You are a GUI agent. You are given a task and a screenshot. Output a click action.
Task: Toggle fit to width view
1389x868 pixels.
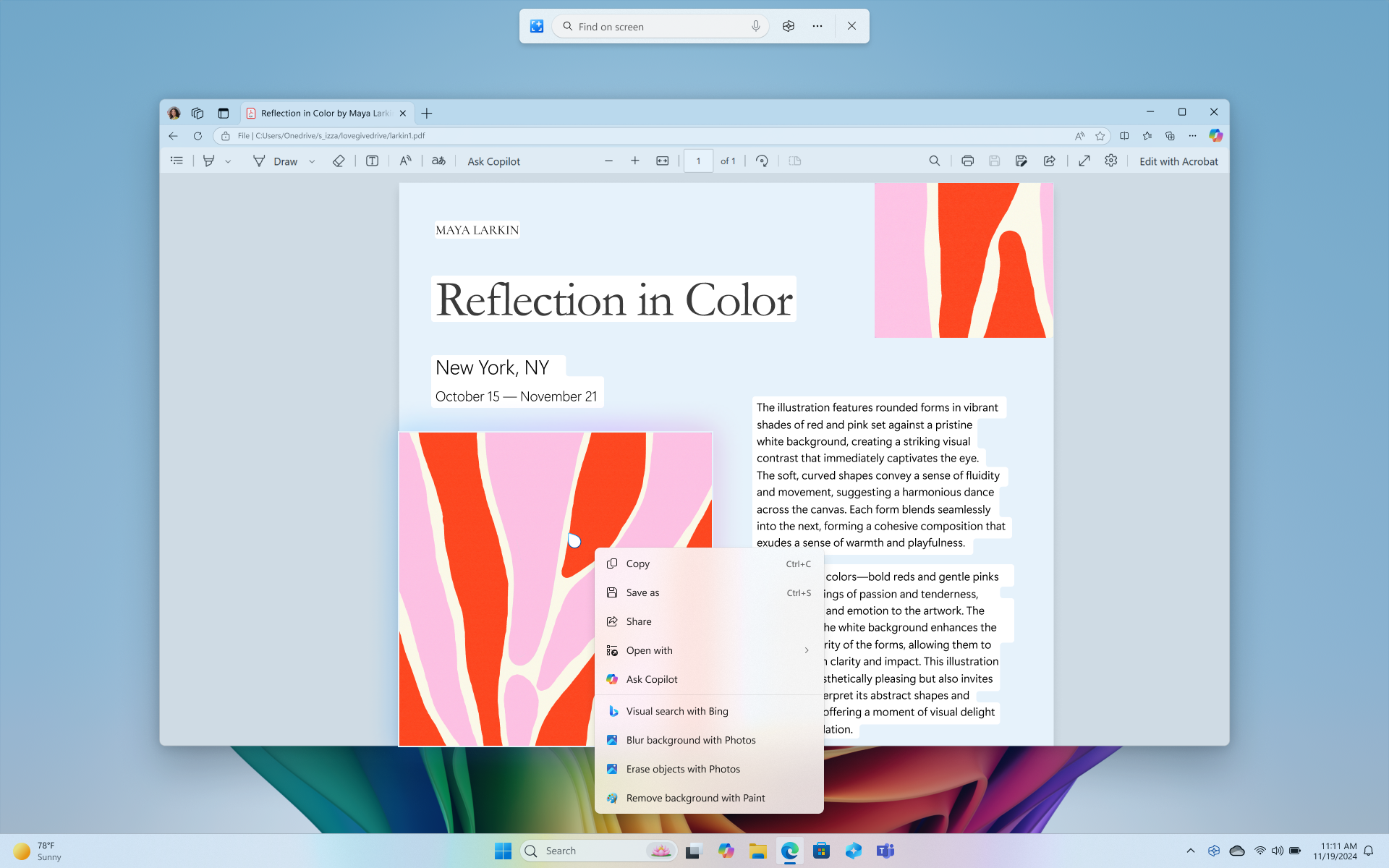pyautogui.click(x=663, y=161)
